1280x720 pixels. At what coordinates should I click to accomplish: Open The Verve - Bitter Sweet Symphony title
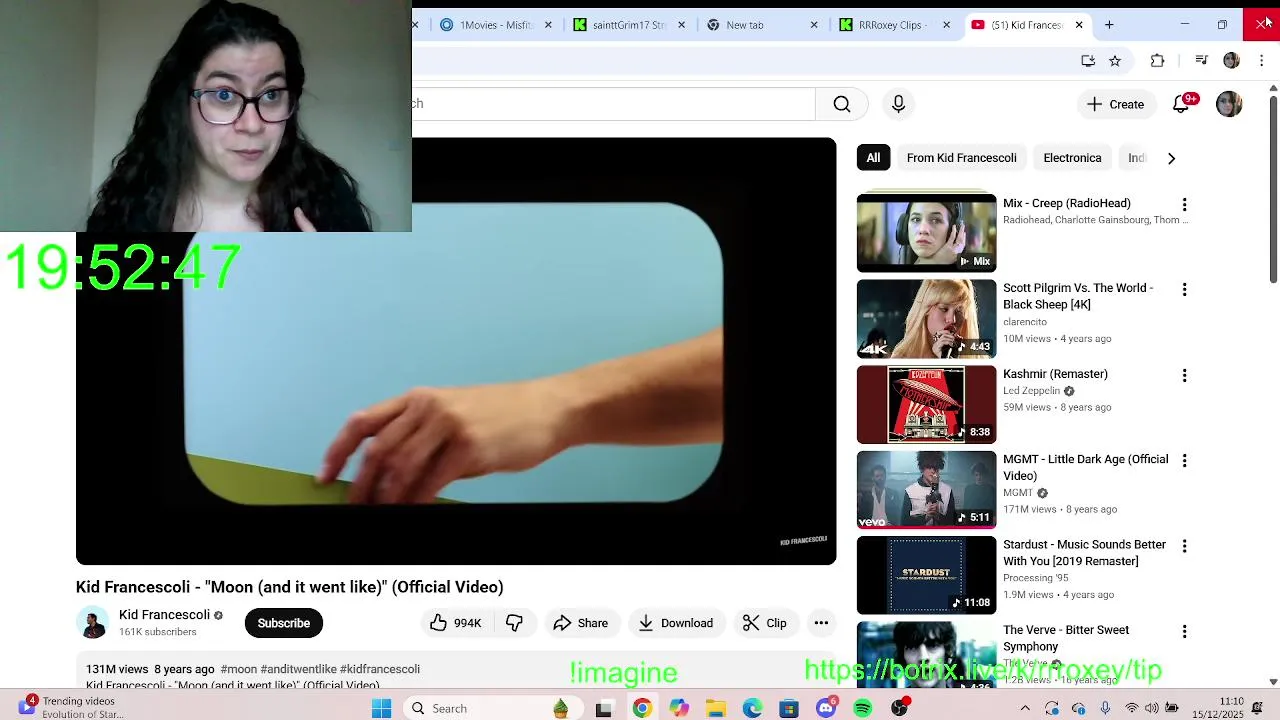1066,638
